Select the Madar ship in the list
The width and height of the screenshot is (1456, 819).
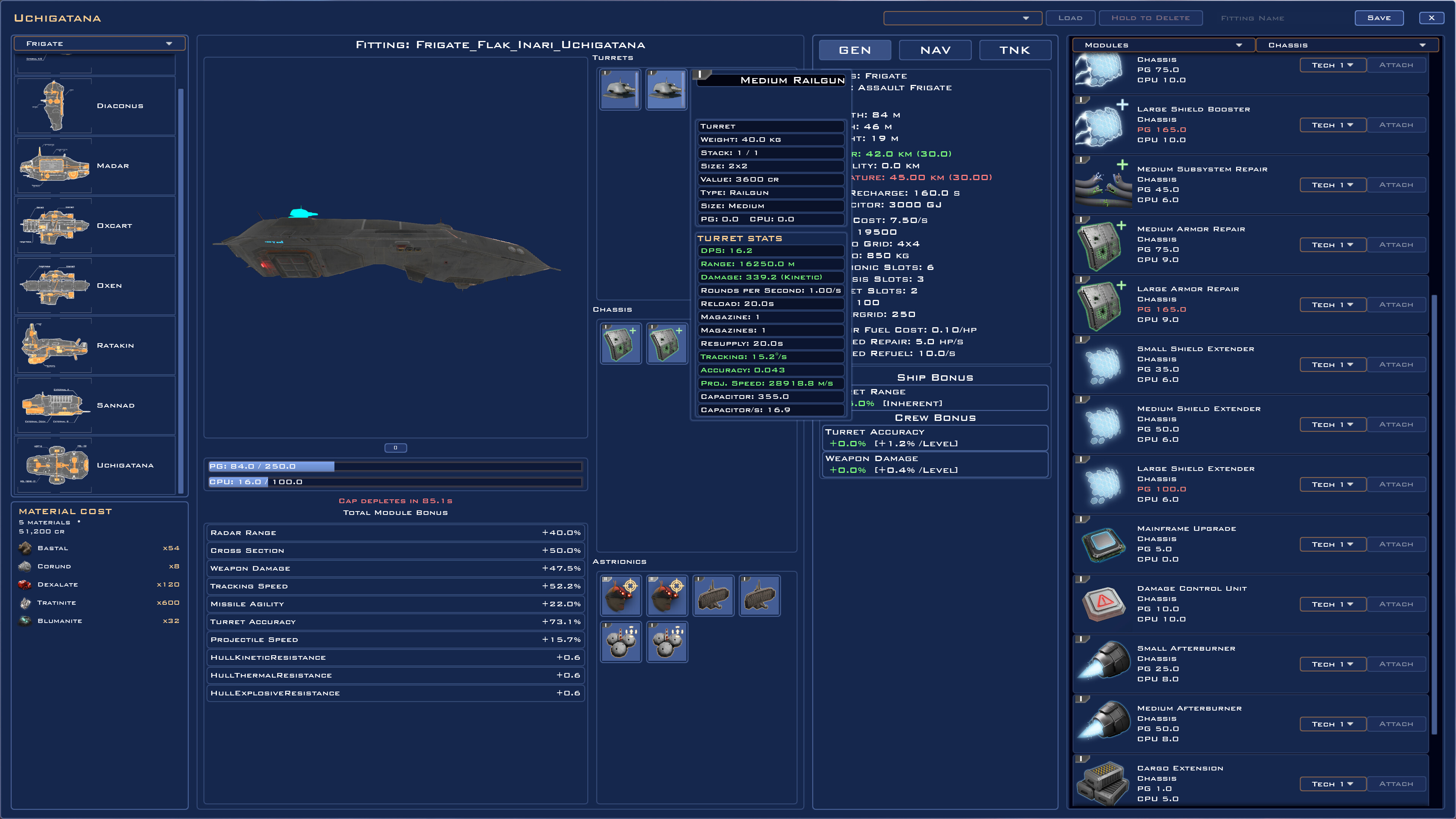coord(95,166)
